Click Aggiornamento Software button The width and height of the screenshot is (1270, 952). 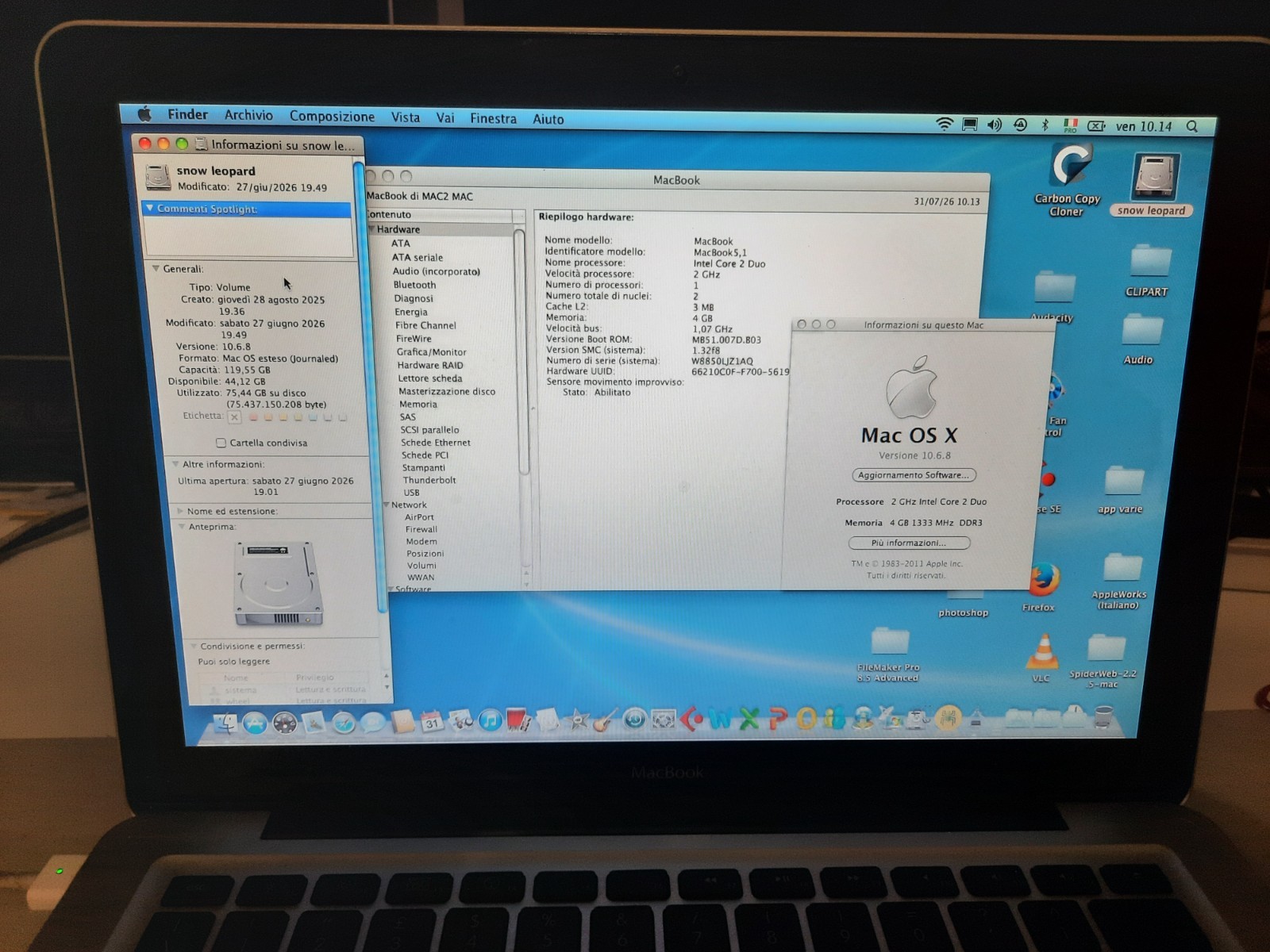(x=914, y=475)
